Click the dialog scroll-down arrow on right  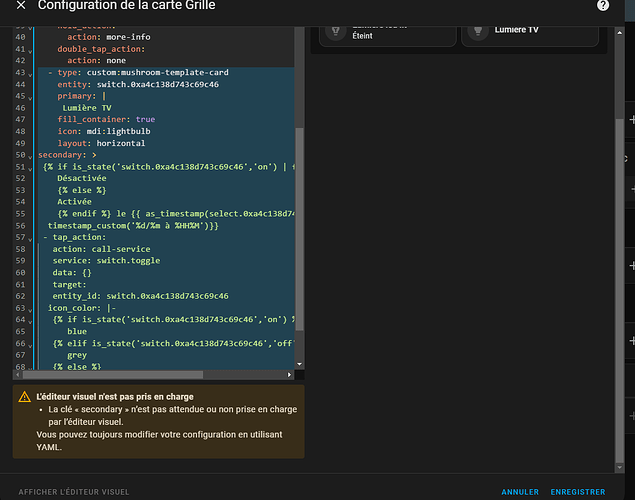[619, 467]
